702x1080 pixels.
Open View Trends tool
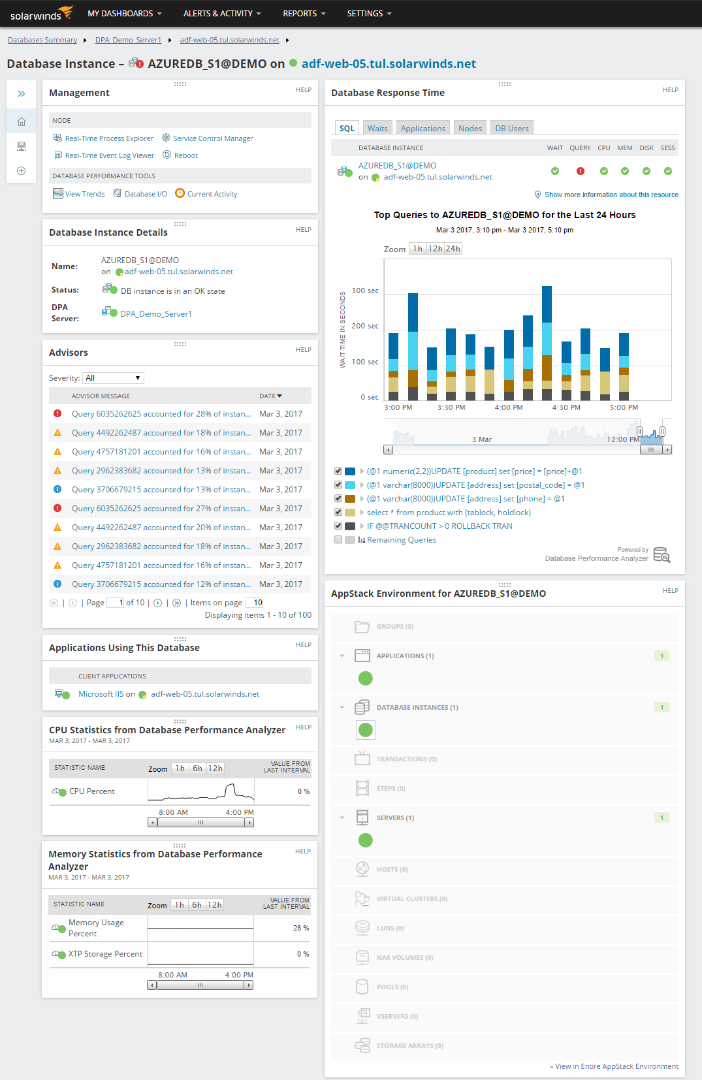pyautogui.click(x=85, y=194)
